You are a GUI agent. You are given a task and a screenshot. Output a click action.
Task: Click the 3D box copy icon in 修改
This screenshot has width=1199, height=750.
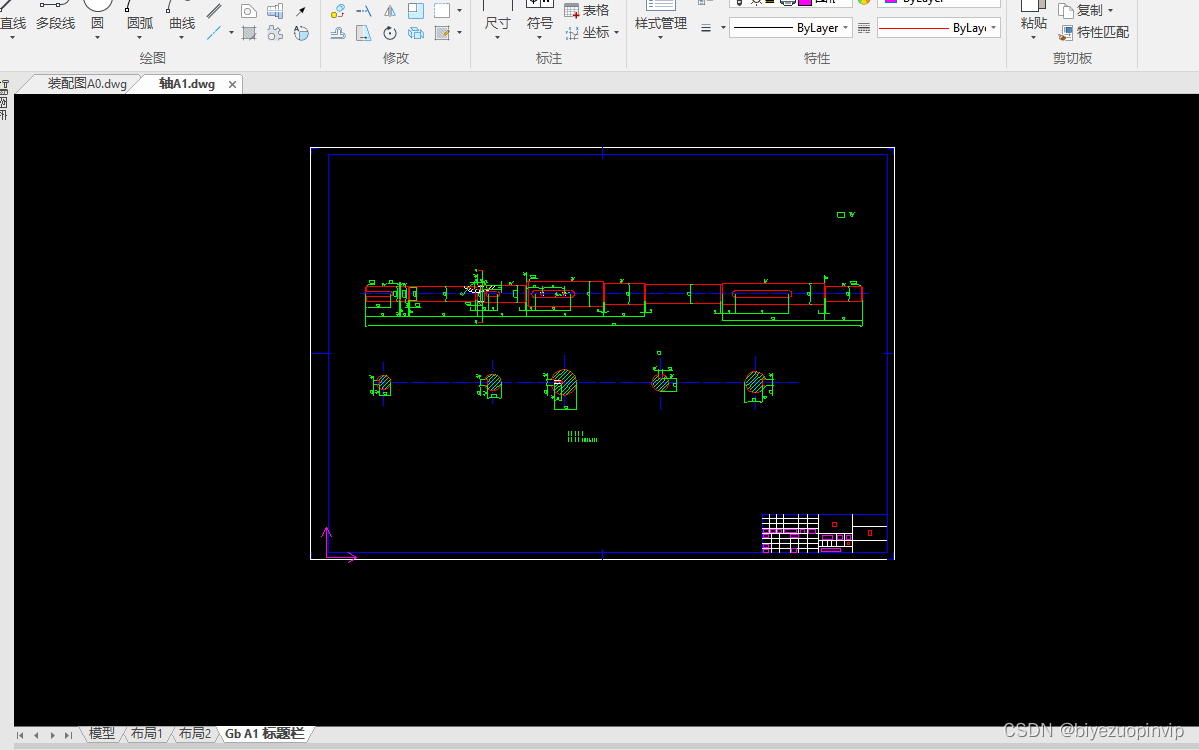pos(416,33)
